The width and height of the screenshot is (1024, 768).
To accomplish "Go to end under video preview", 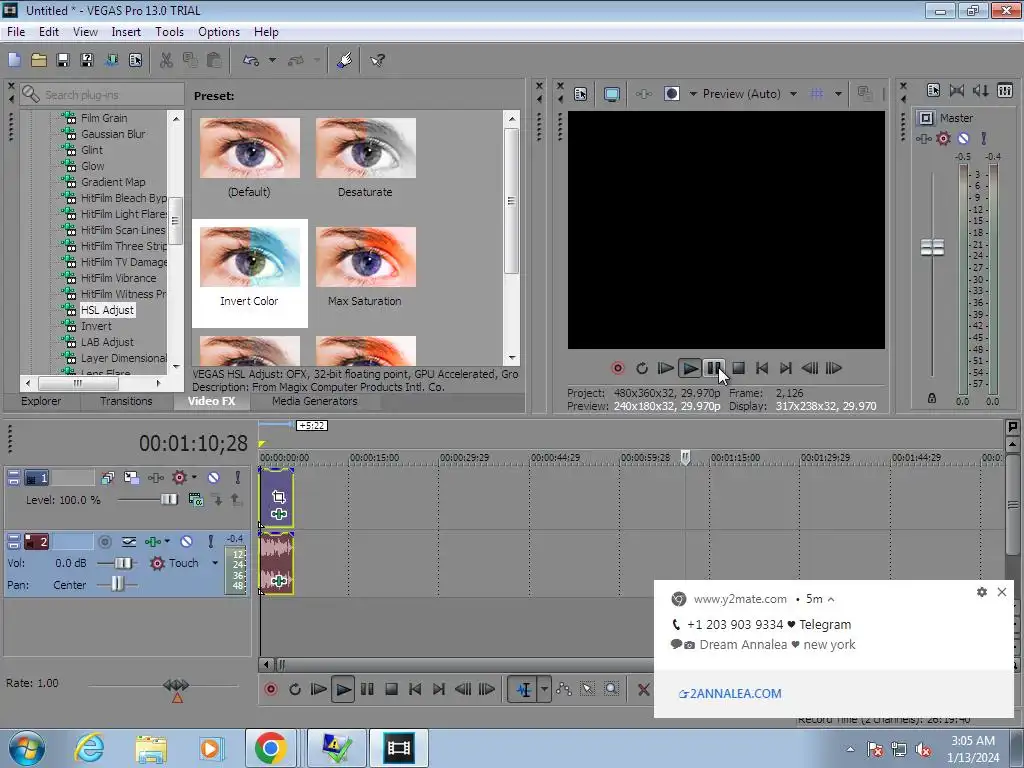I will [x=786, y=368].
